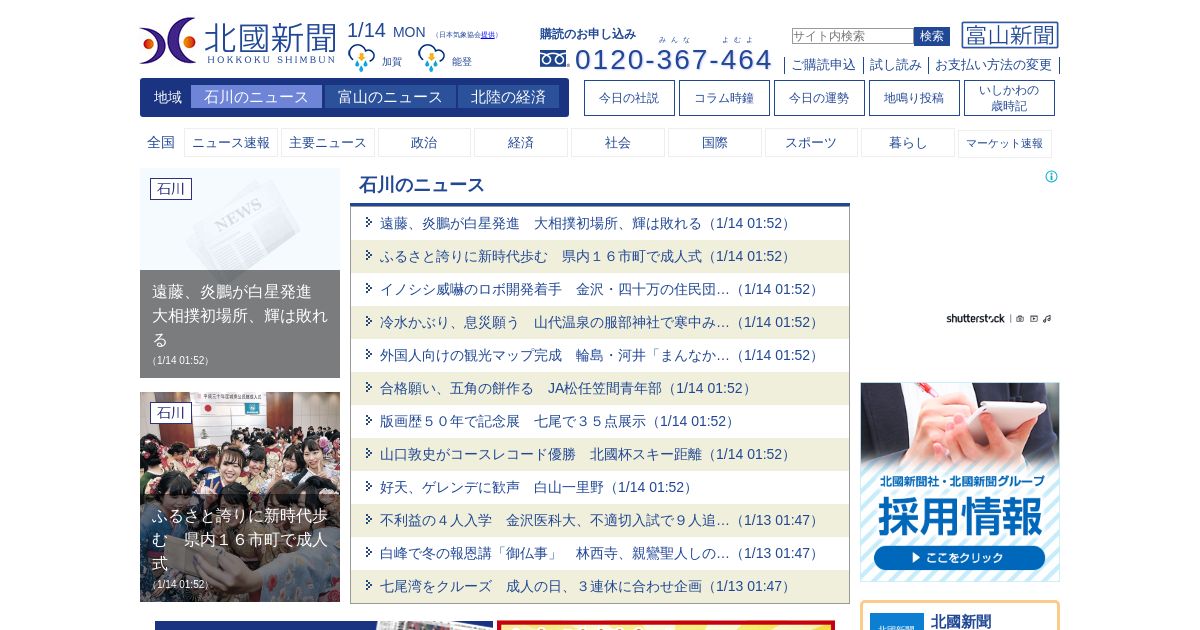The height and width of the screenshot is (630, 1200).
Task: Click arrow bullet beside 版画歴５０年で記念展
Action: coord(369,420)
